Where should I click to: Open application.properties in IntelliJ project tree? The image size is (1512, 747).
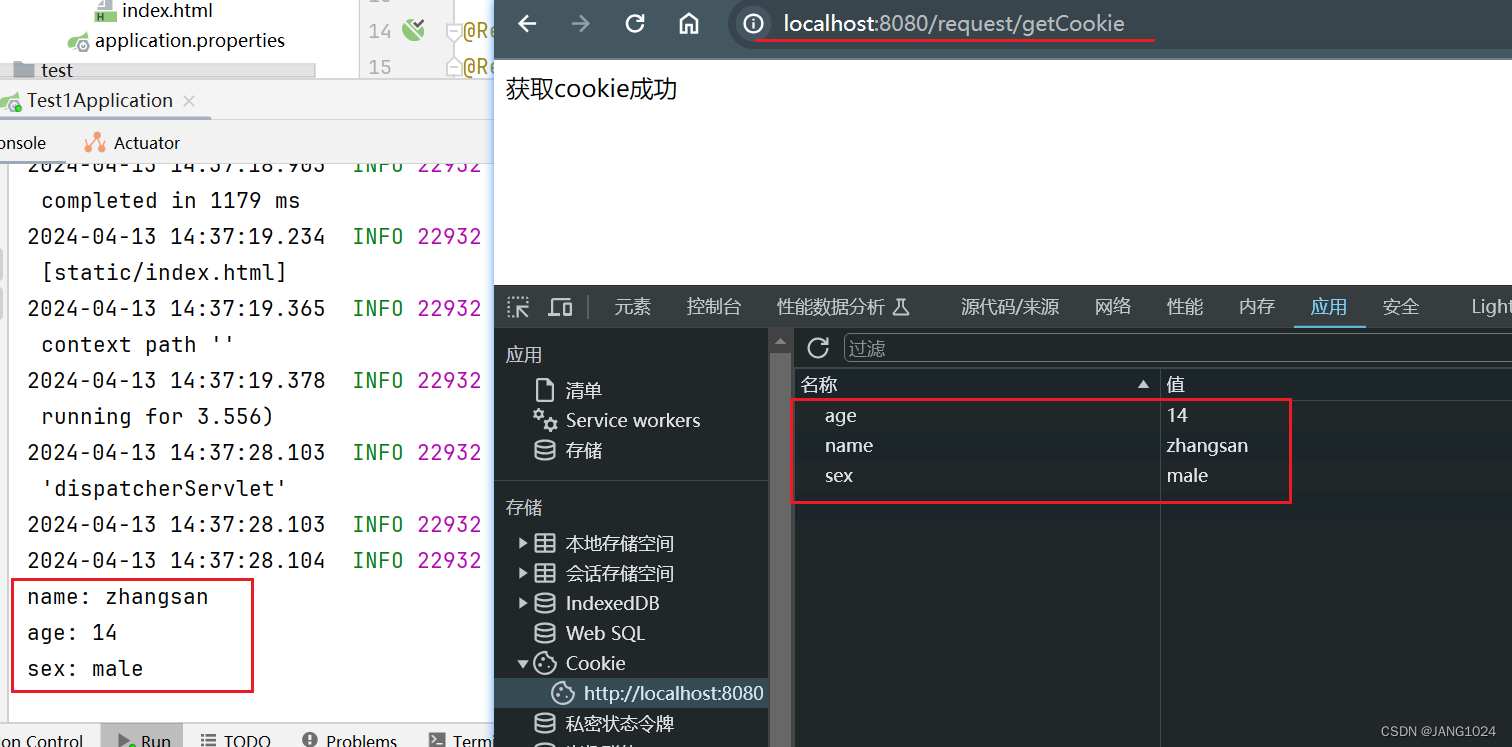190,41
